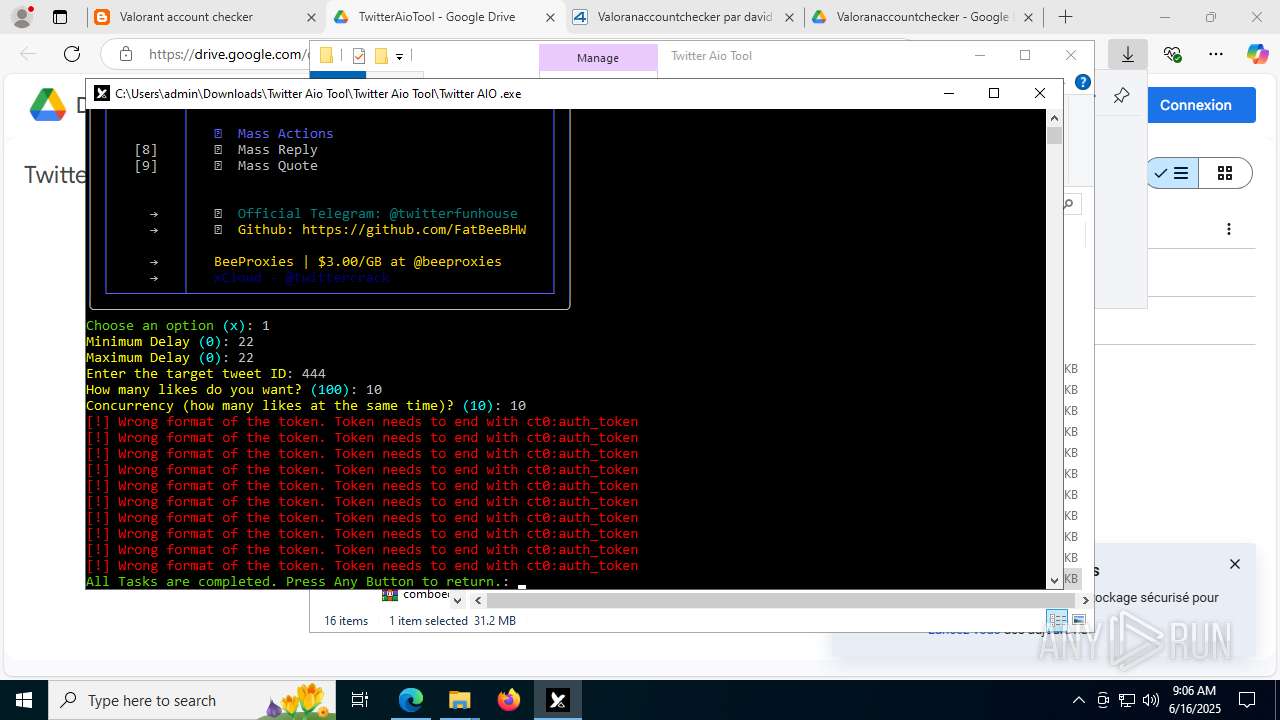Screen dimensions: 1280x720
Task: Open Edge browser essentials icon
Action: tap(1172, 54)
